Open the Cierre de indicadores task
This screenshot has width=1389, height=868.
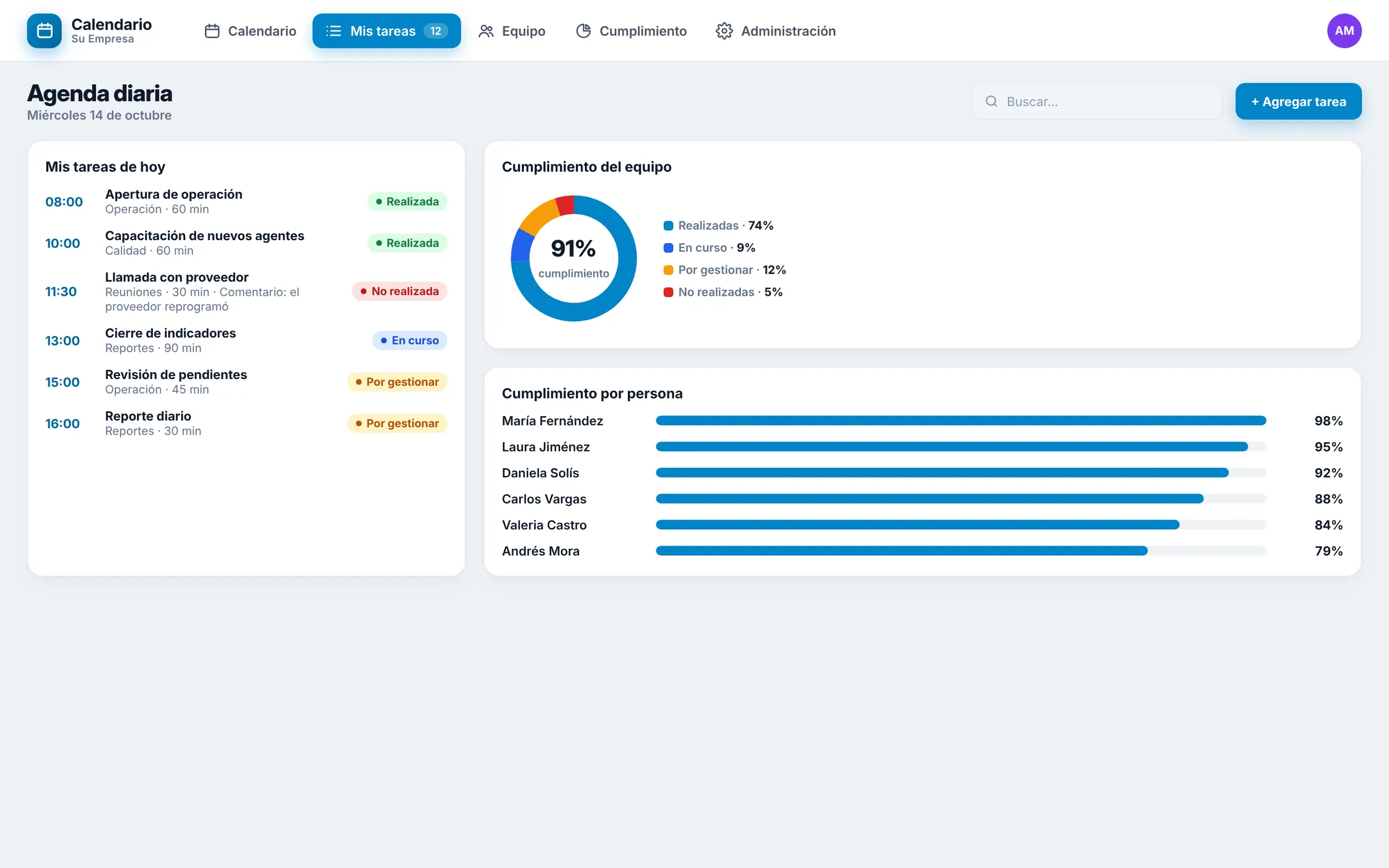pyautogui.click(x=246, y=340)
